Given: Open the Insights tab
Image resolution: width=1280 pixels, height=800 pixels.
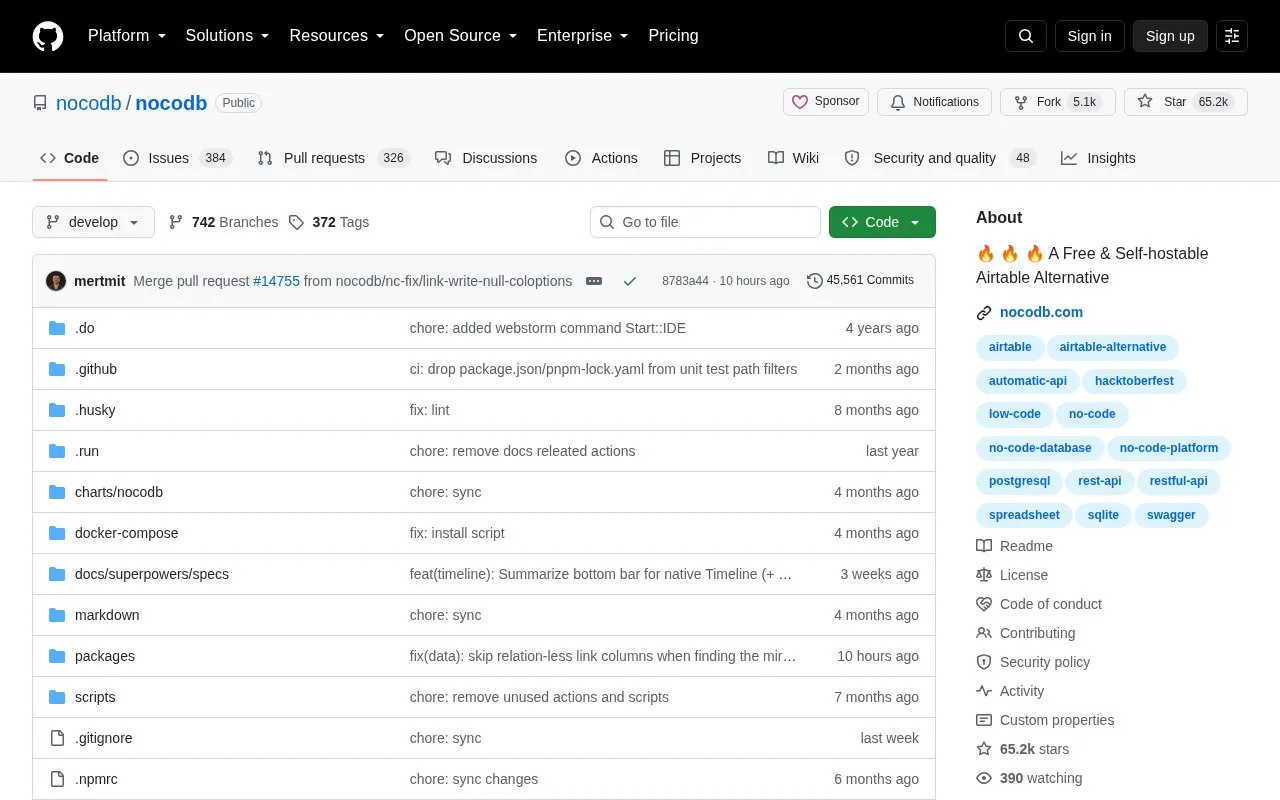Looking at the screenshot, I should pos(1098,158).
